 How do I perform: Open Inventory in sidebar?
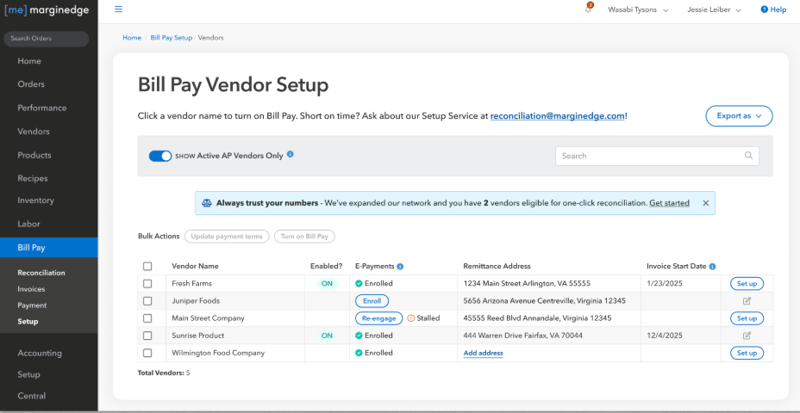35,201
